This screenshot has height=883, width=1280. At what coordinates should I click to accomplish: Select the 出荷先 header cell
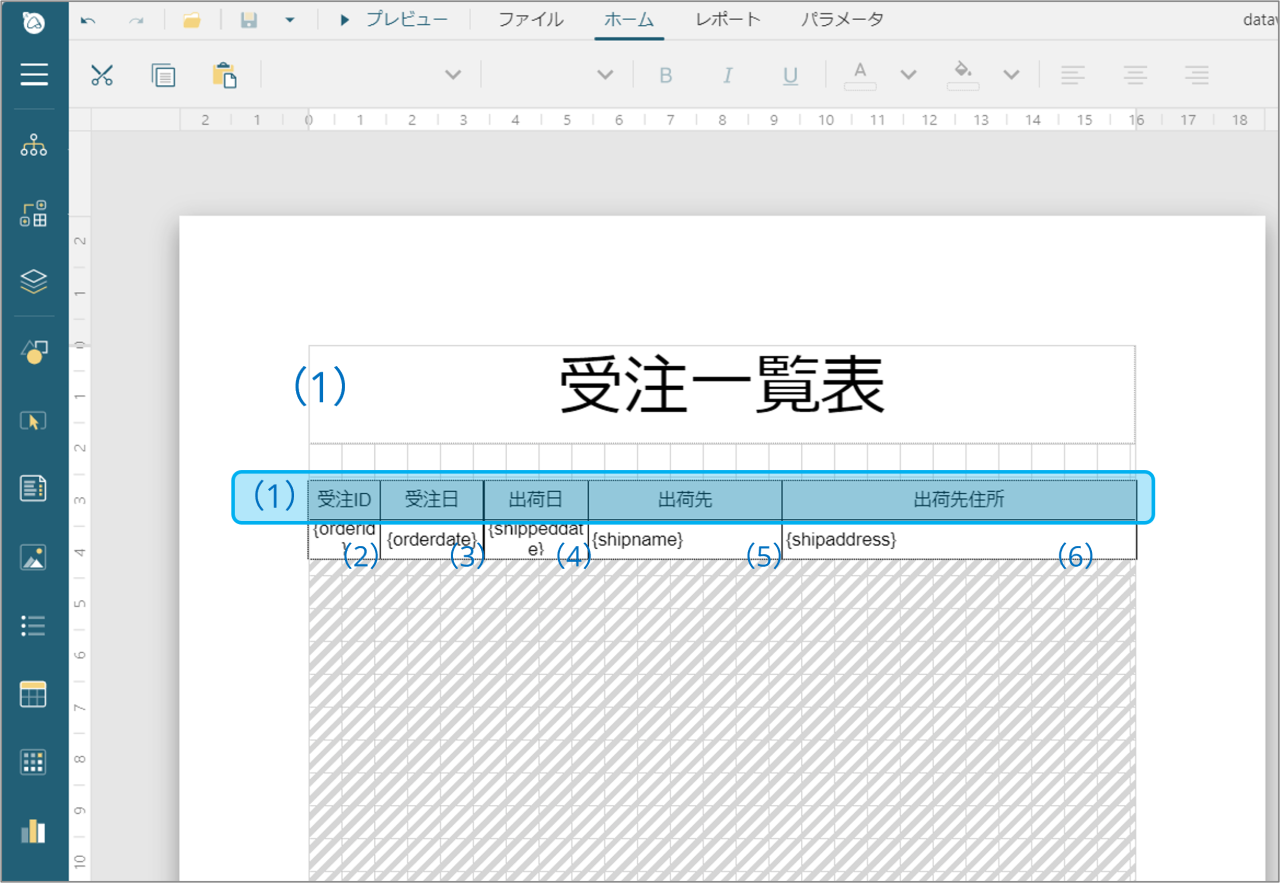pos(685,500)
